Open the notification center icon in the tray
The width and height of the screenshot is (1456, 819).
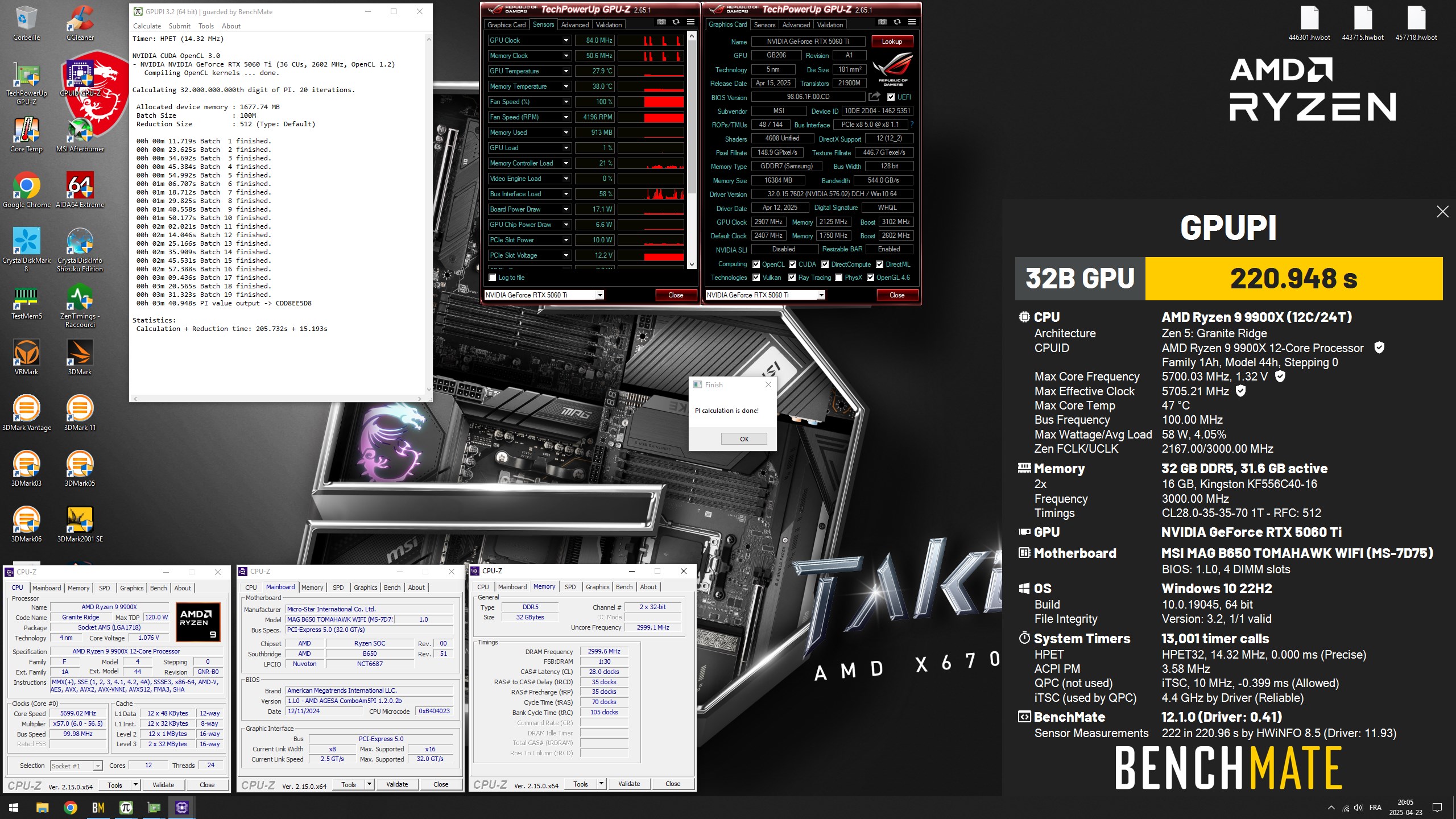tap(1437, 807)
